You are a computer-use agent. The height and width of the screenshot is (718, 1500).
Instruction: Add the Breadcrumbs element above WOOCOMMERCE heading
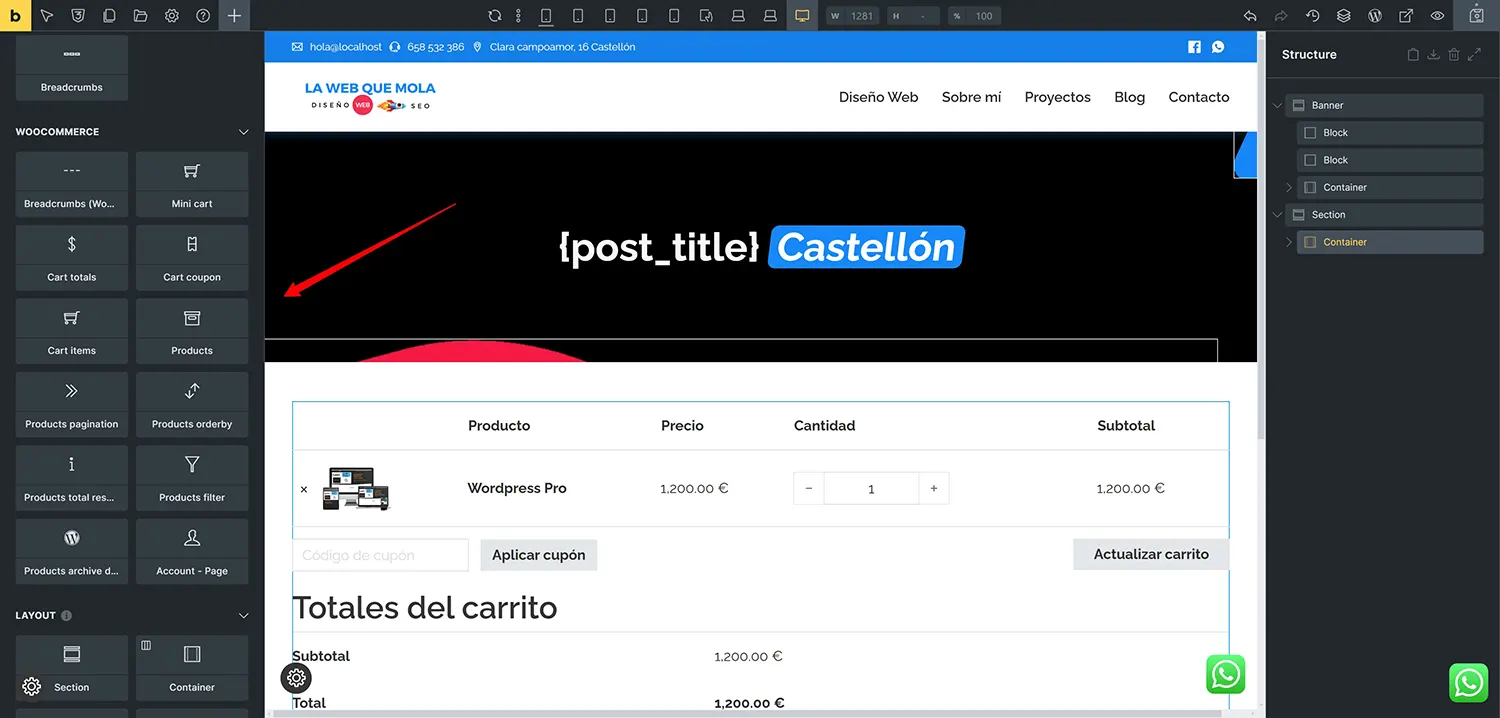[72, 68]
